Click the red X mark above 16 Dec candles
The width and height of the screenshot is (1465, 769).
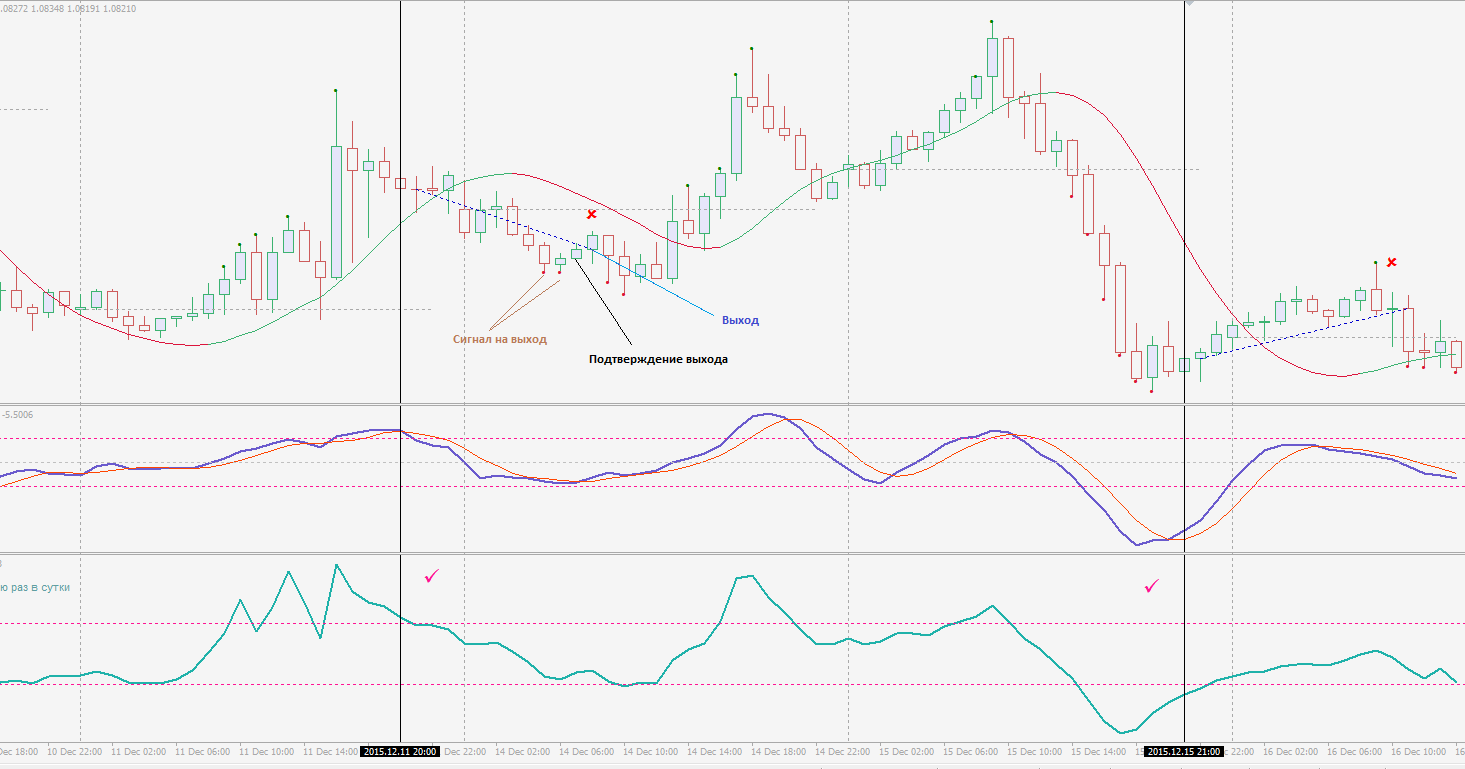click(x=1391, y=262)
